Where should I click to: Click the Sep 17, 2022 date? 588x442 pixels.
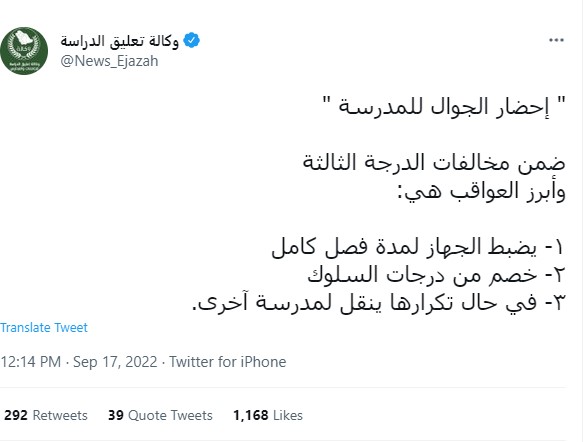click(115, 362)
